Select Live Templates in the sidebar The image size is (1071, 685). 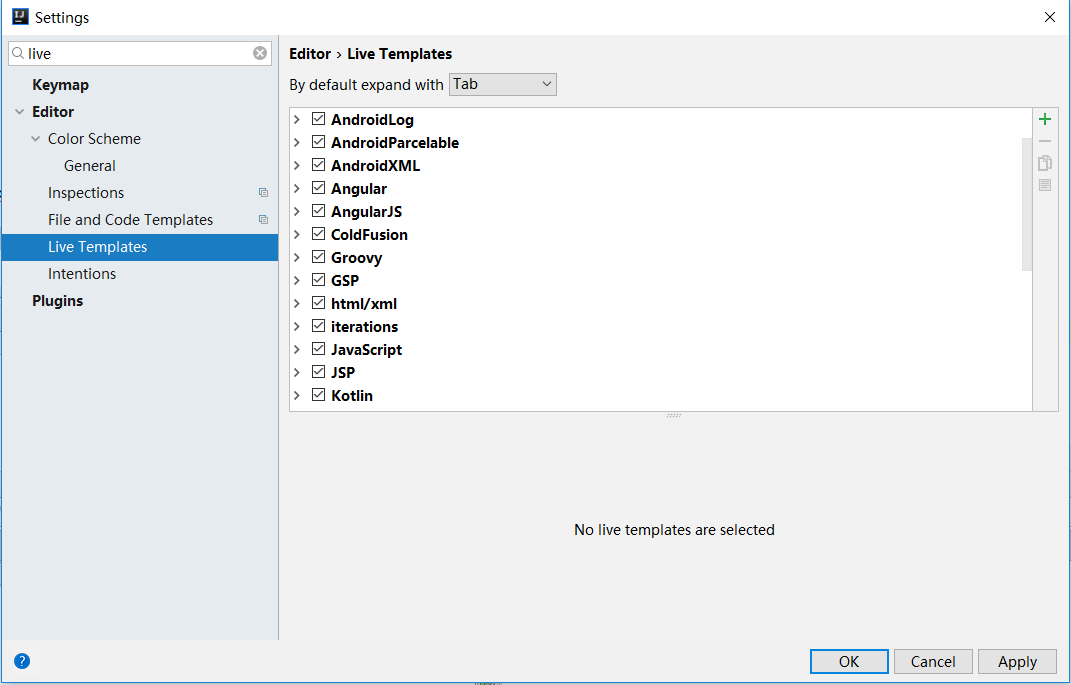tap(140, 247)
